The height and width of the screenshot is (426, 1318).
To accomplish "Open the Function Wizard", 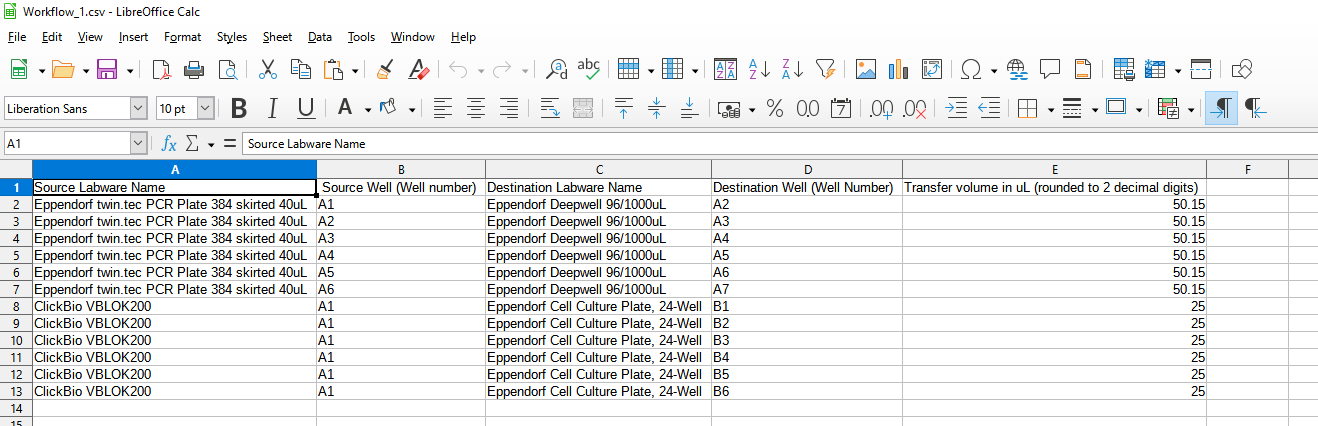I will 170,144.
